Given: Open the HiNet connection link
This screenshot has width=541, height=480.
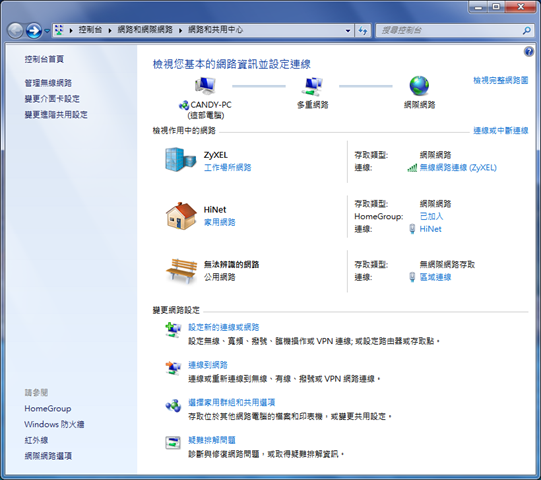Looking at the screenshot, I should click(430, 229).
